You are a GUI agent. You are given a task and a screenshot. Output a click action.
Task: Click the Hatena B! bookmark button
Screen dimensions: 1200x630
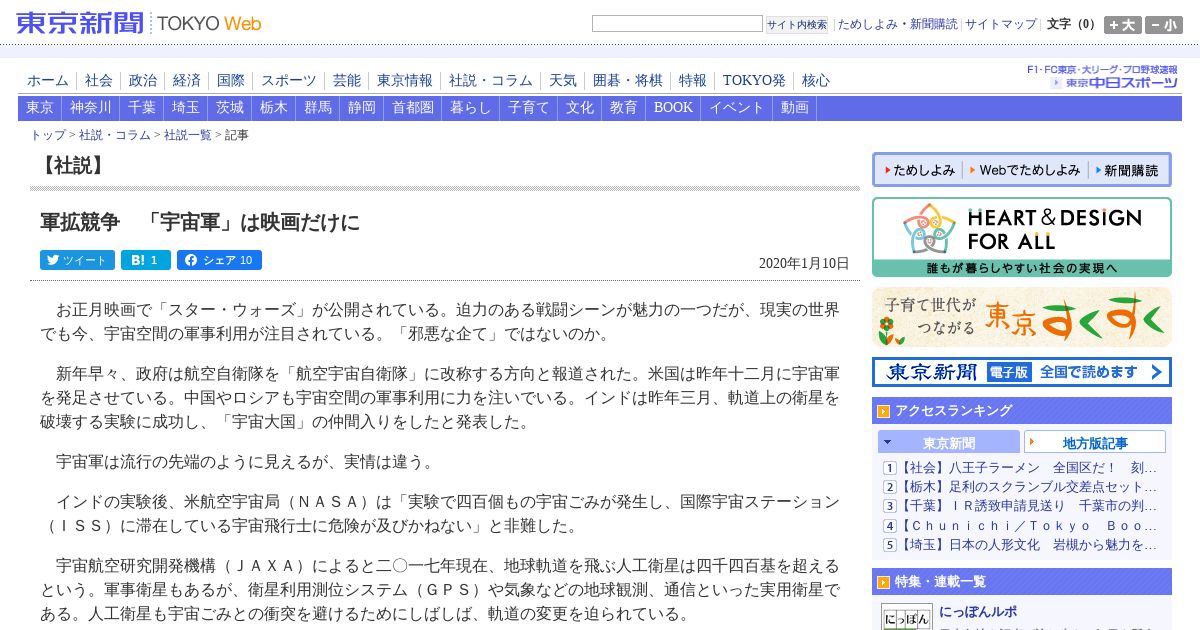[146, 260]
